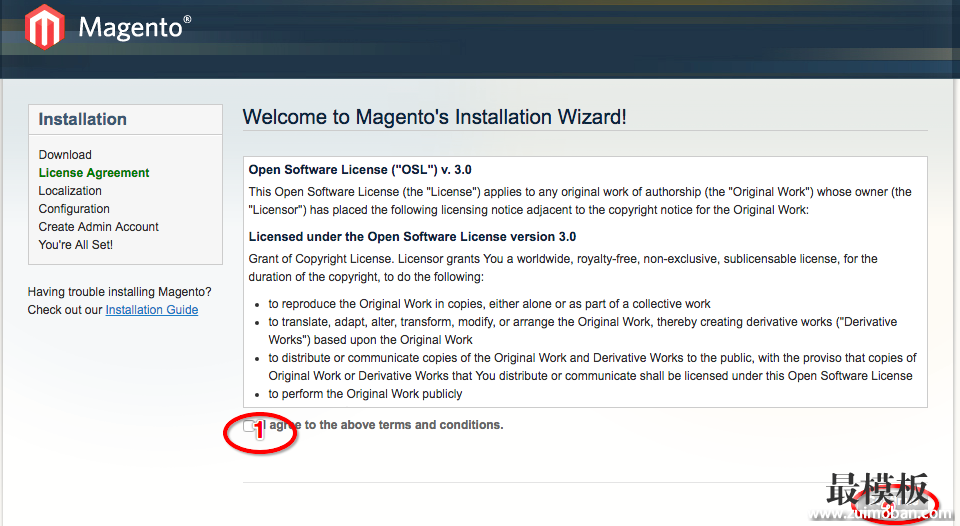Click the 'Grant of Copyright License' paragraph
Screen dimensions: 960x526
pyautogui.click(x=563, y=268)
